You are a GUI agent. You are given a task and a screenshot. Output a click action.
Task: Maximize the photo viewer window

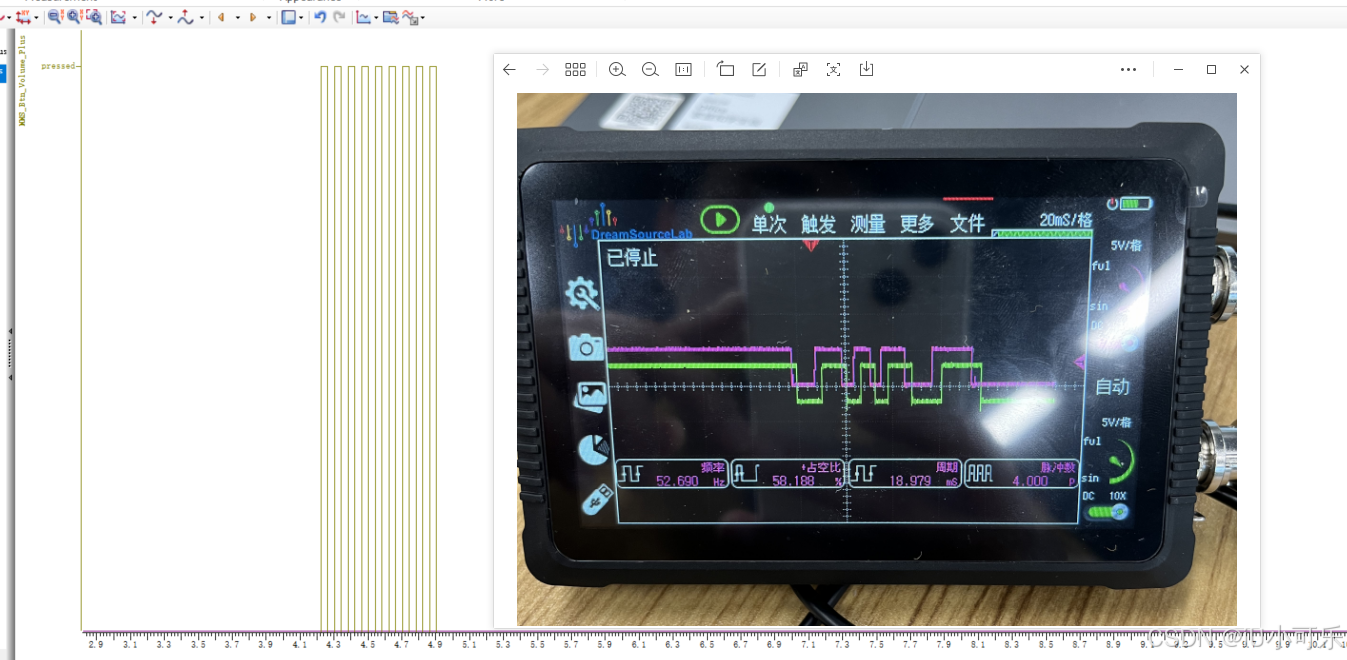tap(1211, 69)
